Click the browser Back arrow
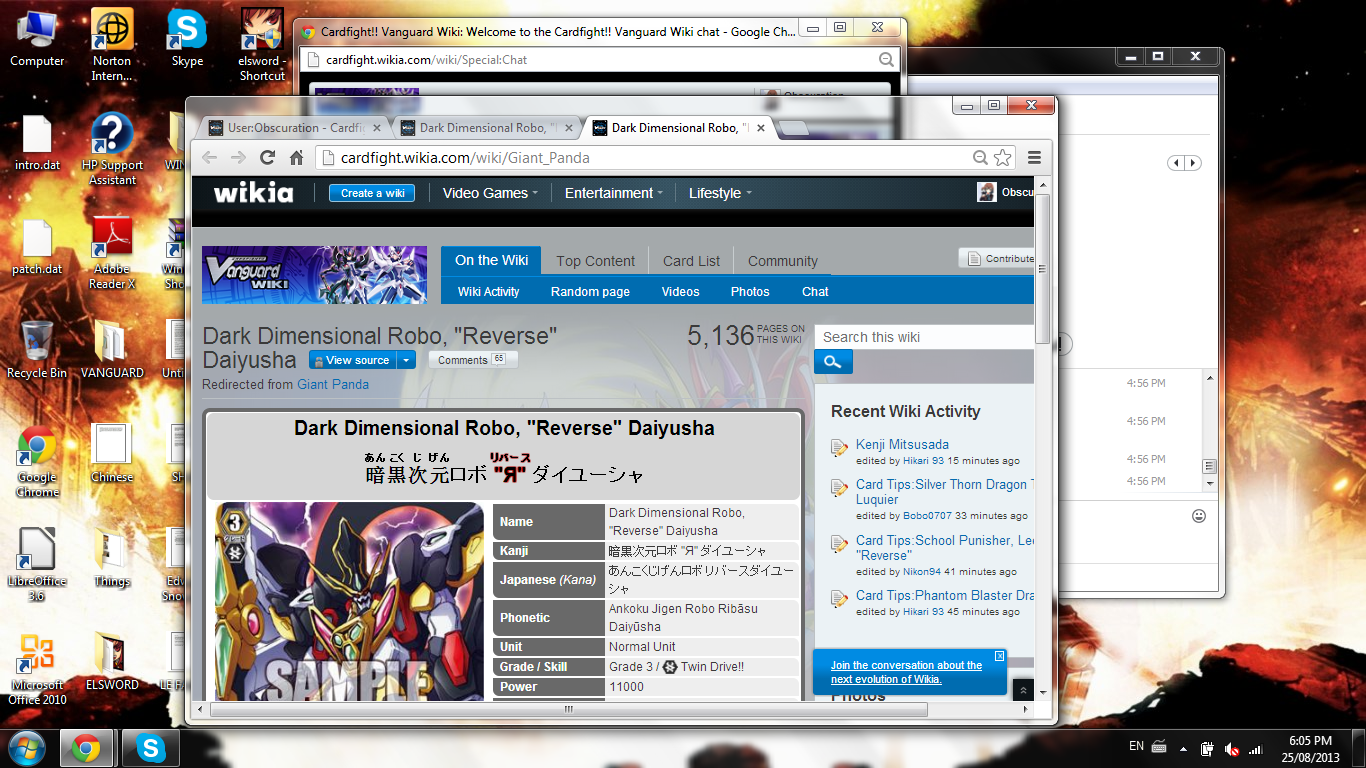Image resolution: width=1366 pixels, height=768 pixels. (209, 157)
